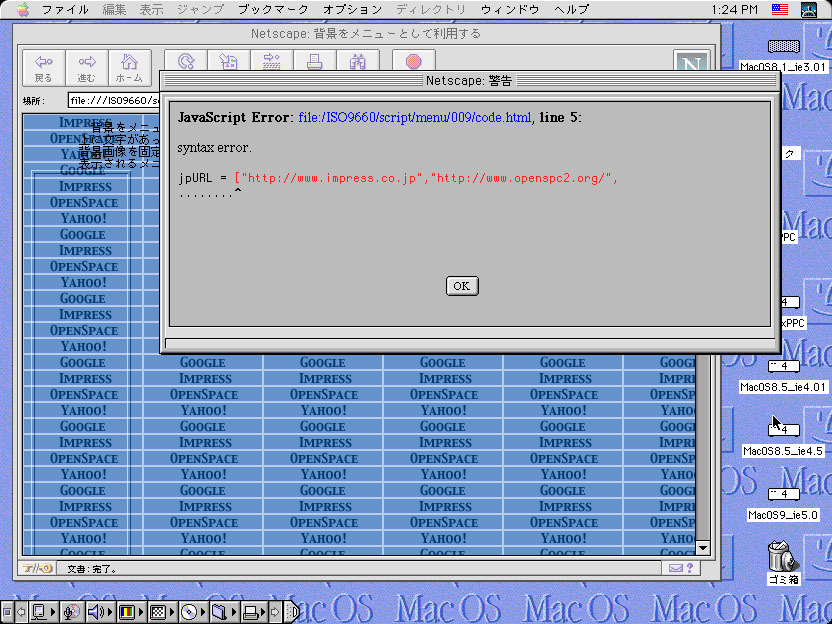The height and width of the screenshot is (624, 832).
Task: Click the Control Strip close box
Action: (x=6, y=612)
